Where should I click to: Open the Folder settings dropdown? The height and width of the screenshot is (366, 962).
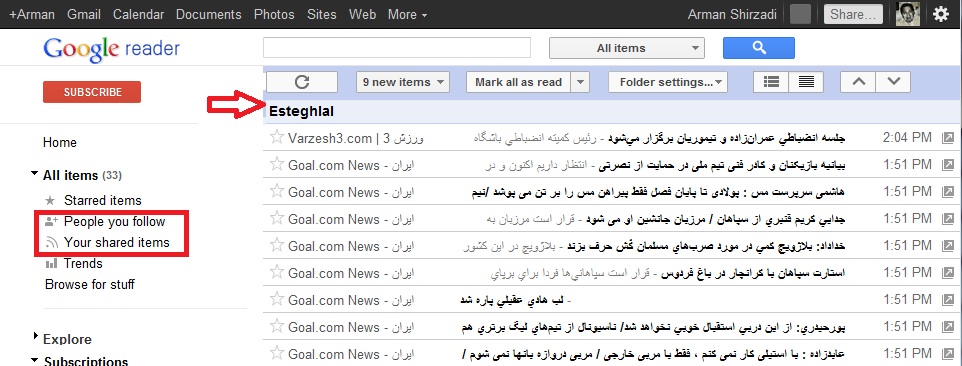(x=668, y=82)
